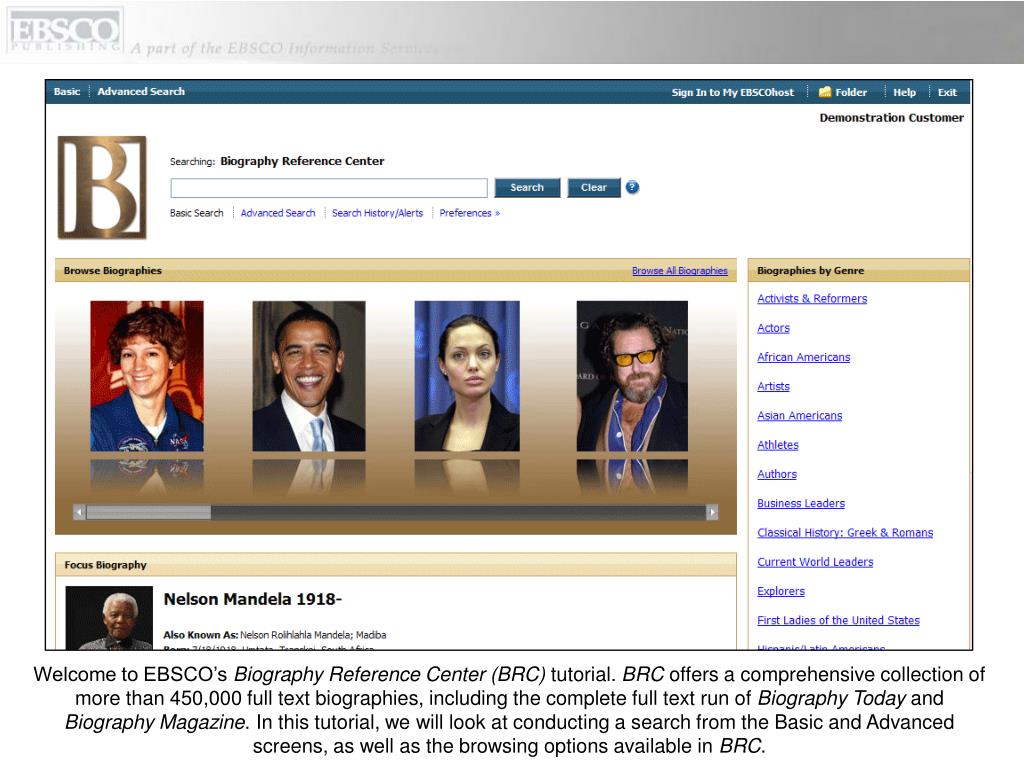Viewport: 1024px width, 768px height.
Task: Open the Nelson Mandela focus photo
Action: click(109, 618)
